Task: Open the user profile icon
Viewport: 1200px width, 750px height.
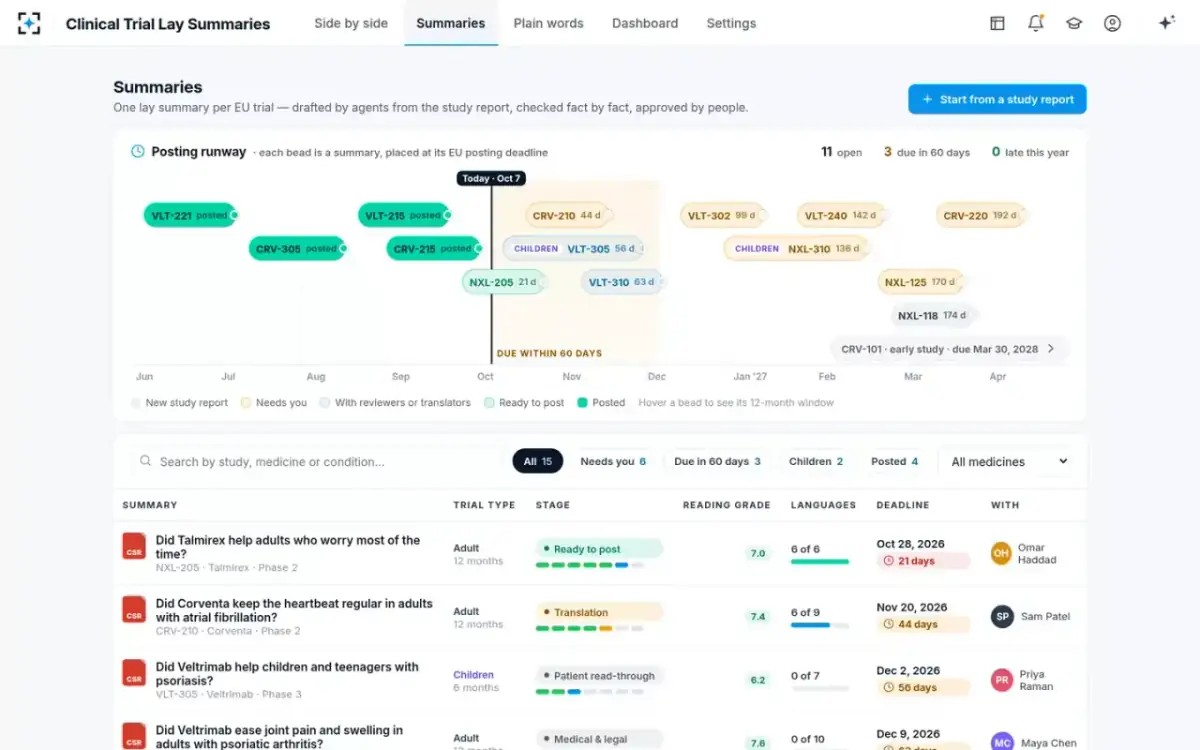Action: coord(1112,23)
